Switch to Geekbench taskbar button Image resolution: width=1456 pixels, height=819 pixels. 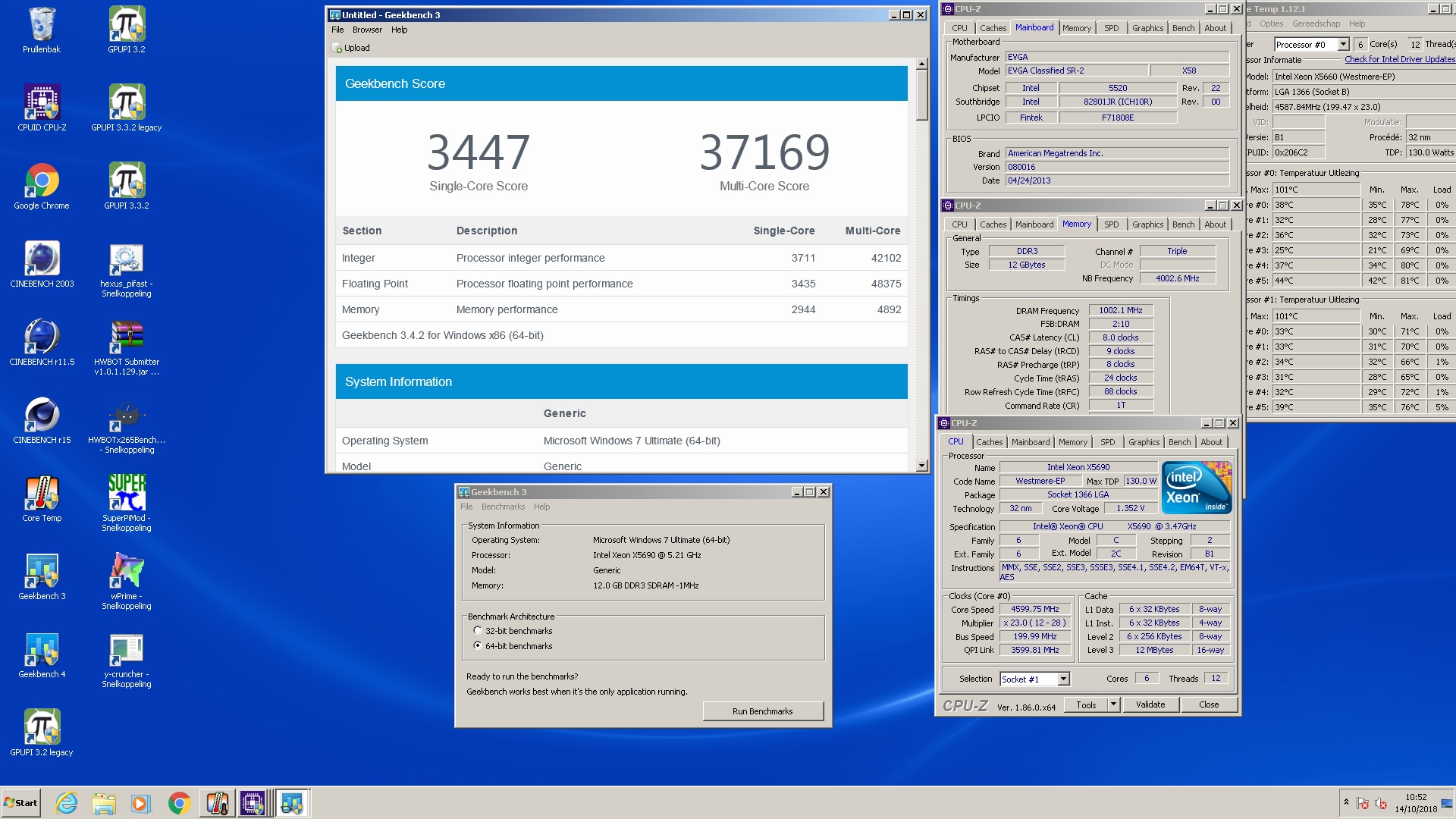[x=291, y=803]
